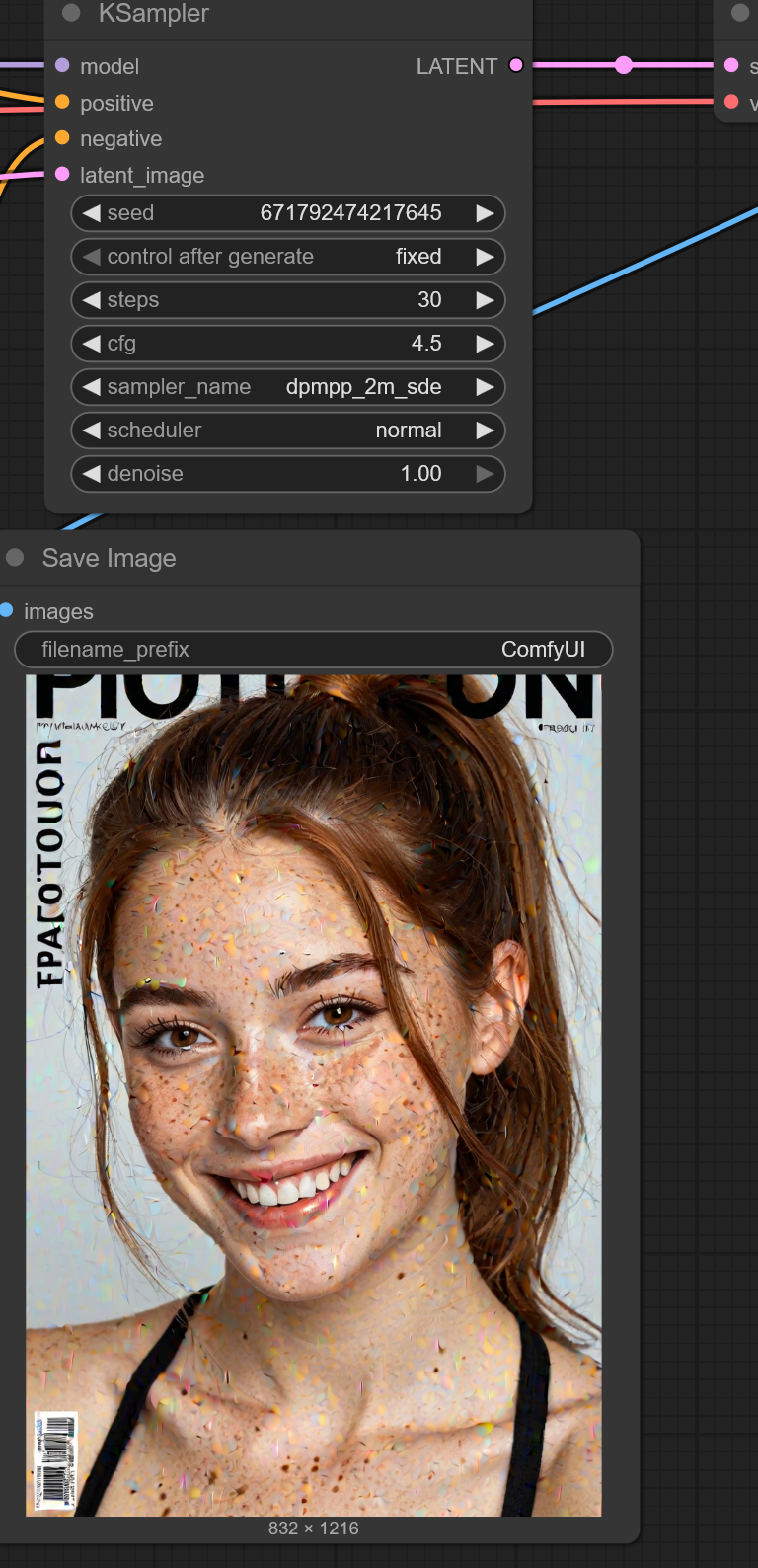Click the steps value 30
This screenshot has width=758, height=1568.
point(429,300)
